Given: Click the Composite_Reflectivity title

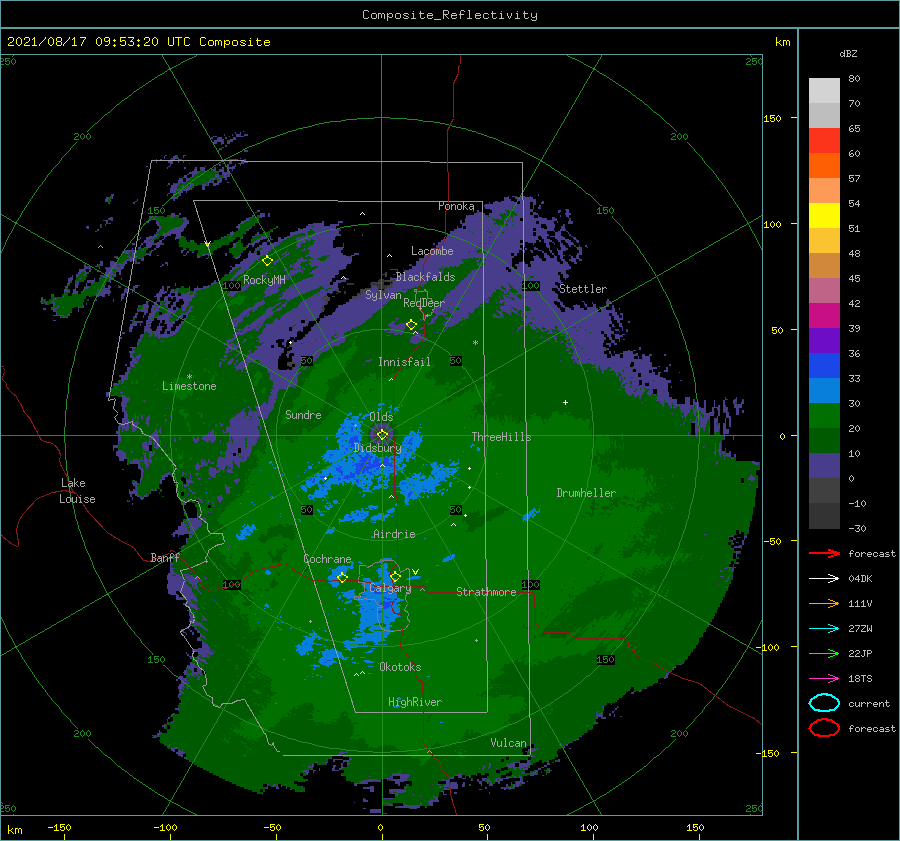Looking at the screenshot, I should pyautogui.click(x=450, y=15).
